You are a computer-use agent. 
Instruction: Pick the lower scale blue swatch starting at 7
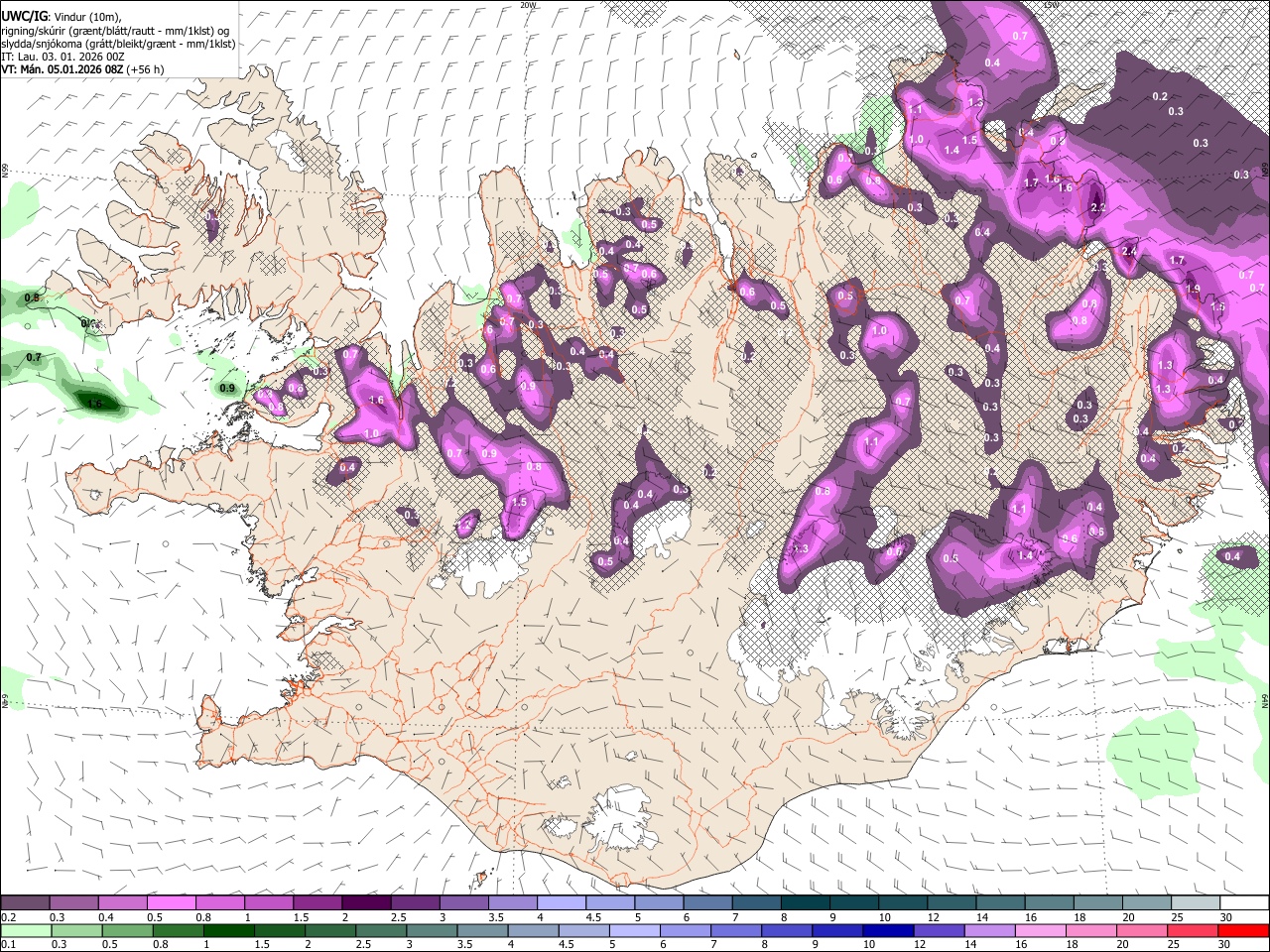click(x=736, y=930)
